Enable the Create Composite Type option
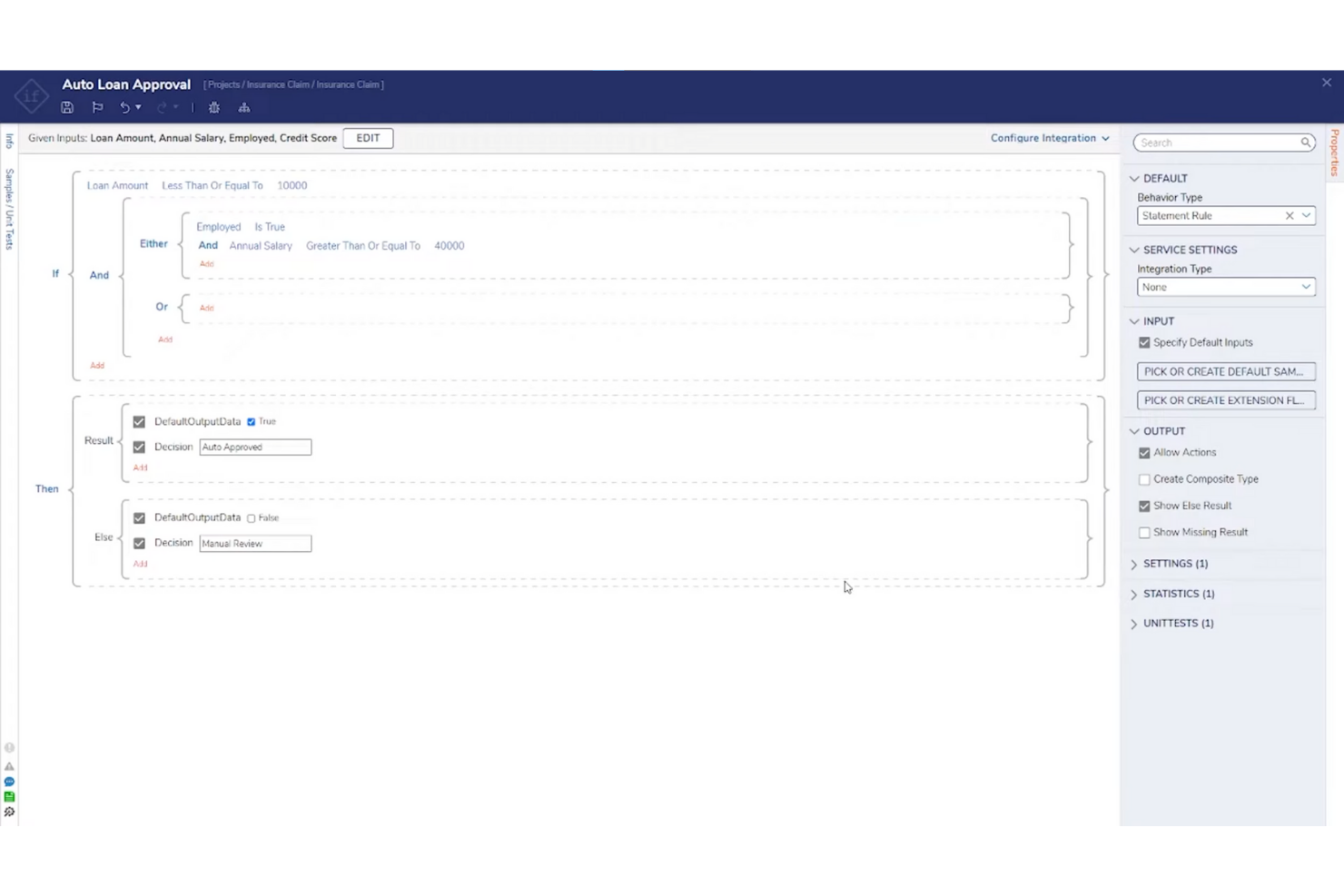The height and width of the screenshot is (896, 1344). click(x=1144, y=479)
